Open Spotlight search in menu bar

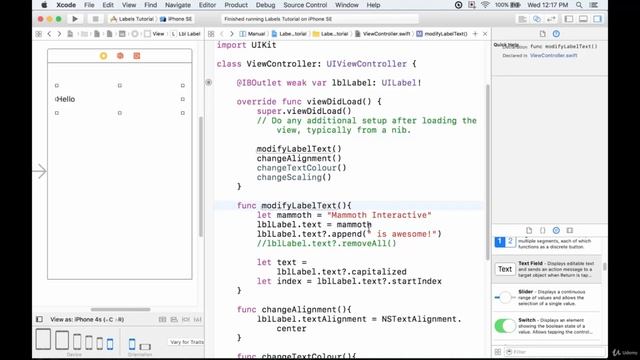(579, 5)
